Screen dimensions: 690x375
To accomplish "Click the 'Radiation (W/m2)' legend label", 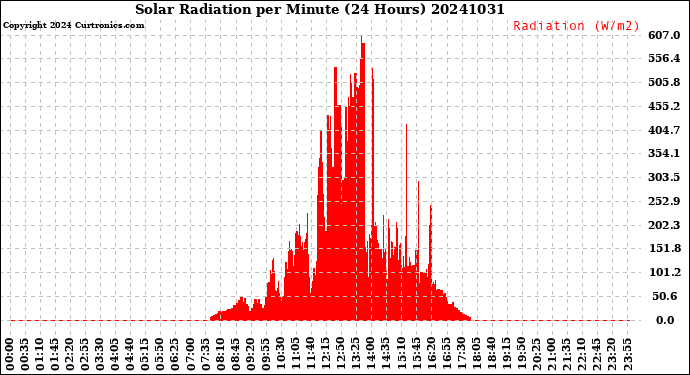I will pos(576,26).
